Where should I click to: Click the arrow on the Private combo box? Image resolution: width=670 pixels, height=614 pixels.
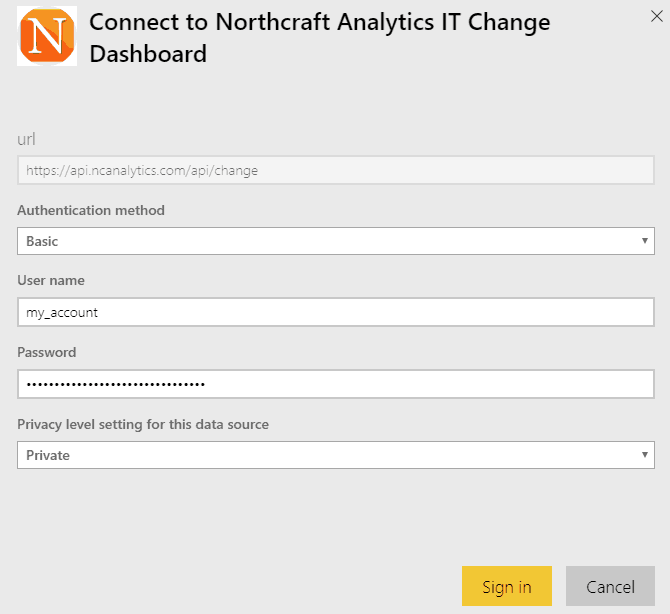click(x=645, y=455)
